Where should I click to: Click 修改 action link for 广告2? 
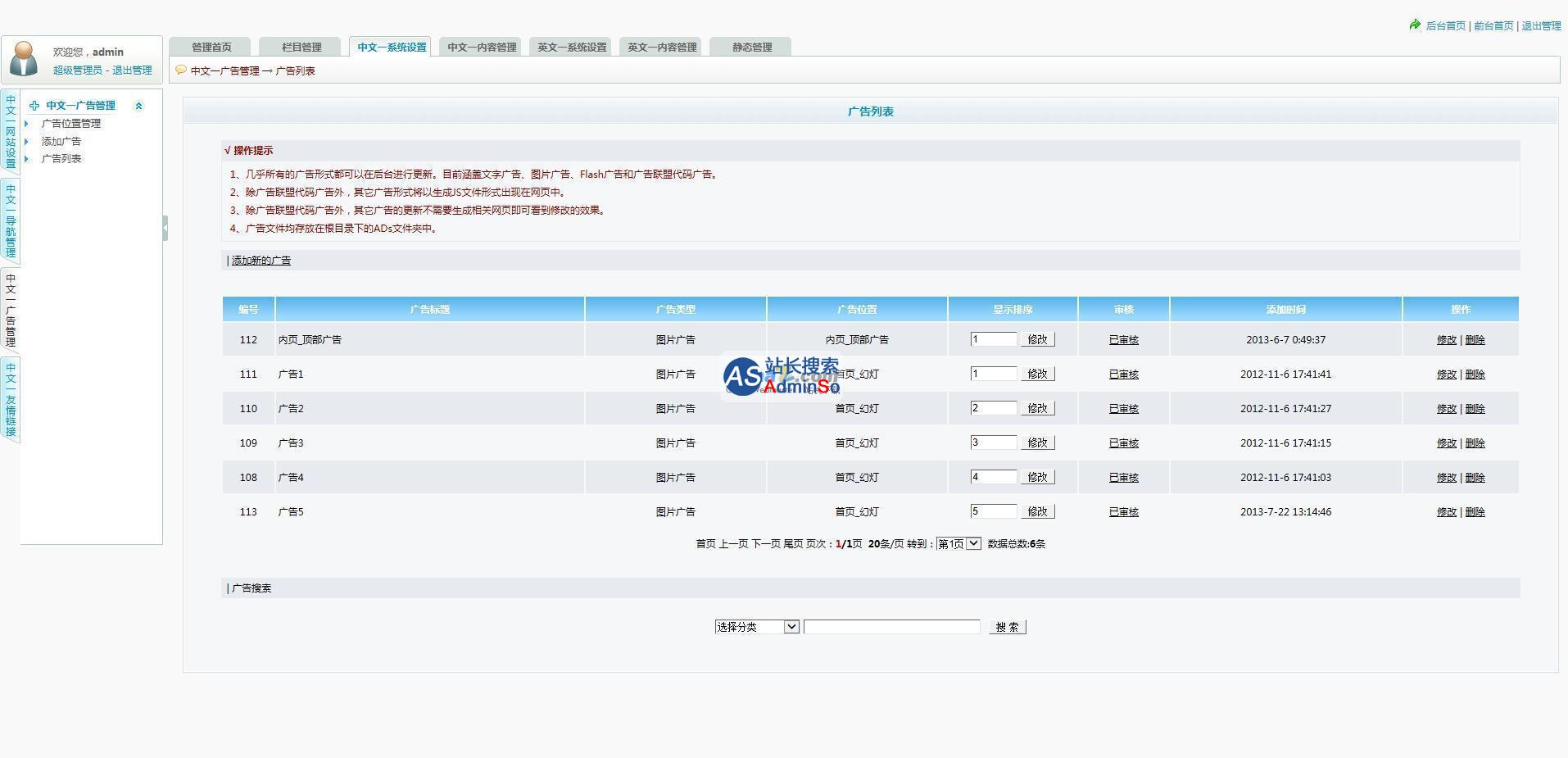[x=1447, y=409]
